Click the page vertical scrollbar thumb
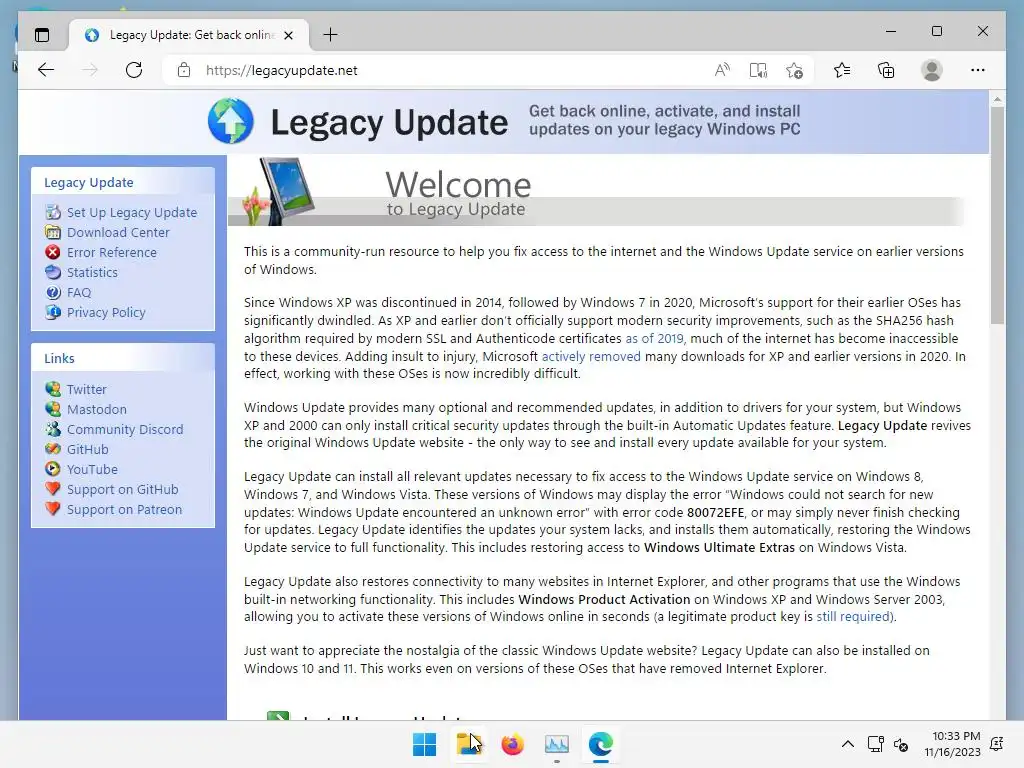The image size is (1024, 768). coord(997,216)
